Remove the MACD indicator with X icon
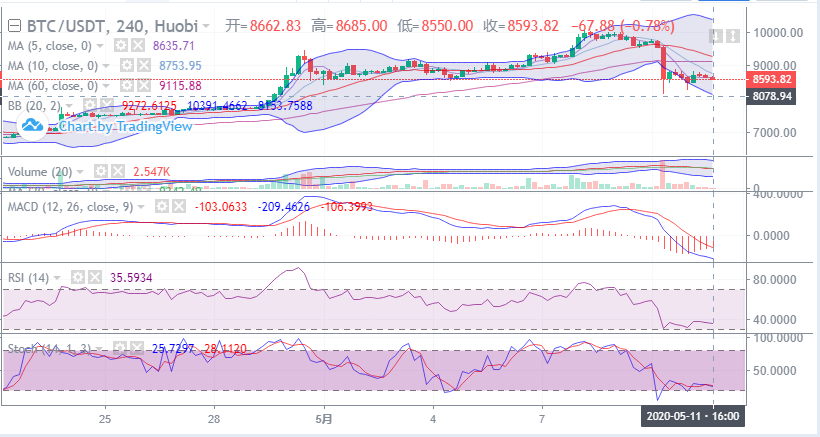Screen dimensions: 820x437 179,206
